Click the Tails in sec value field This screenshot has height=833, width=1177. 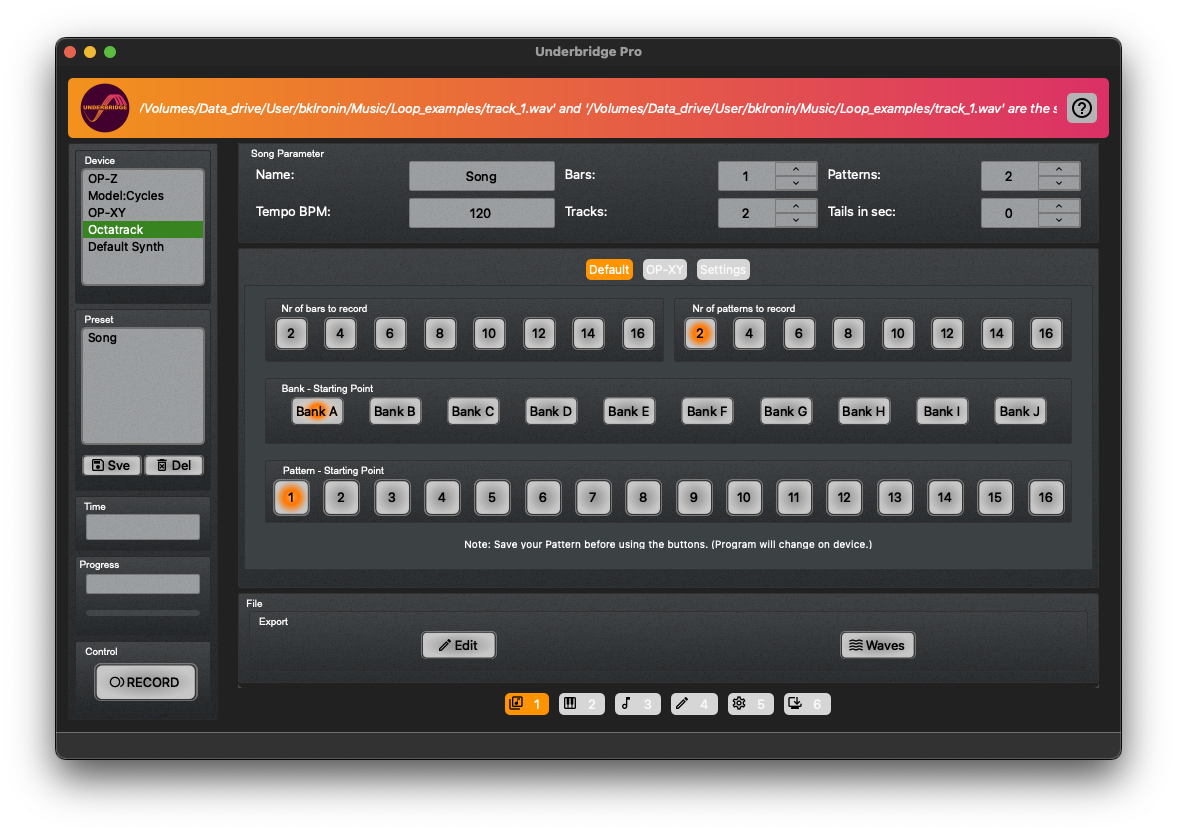(1010, 213)
